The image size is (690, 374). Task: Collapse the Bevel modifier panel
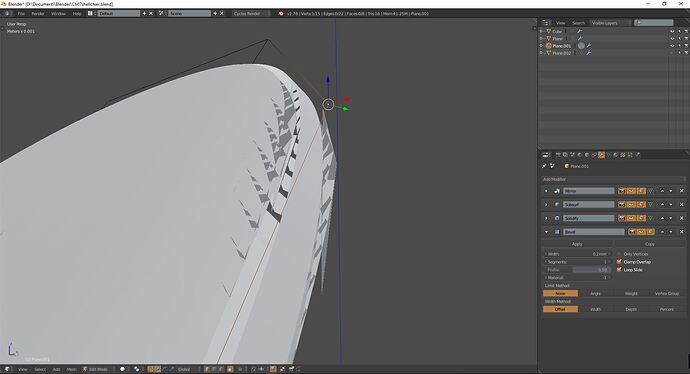pos(547,232)
